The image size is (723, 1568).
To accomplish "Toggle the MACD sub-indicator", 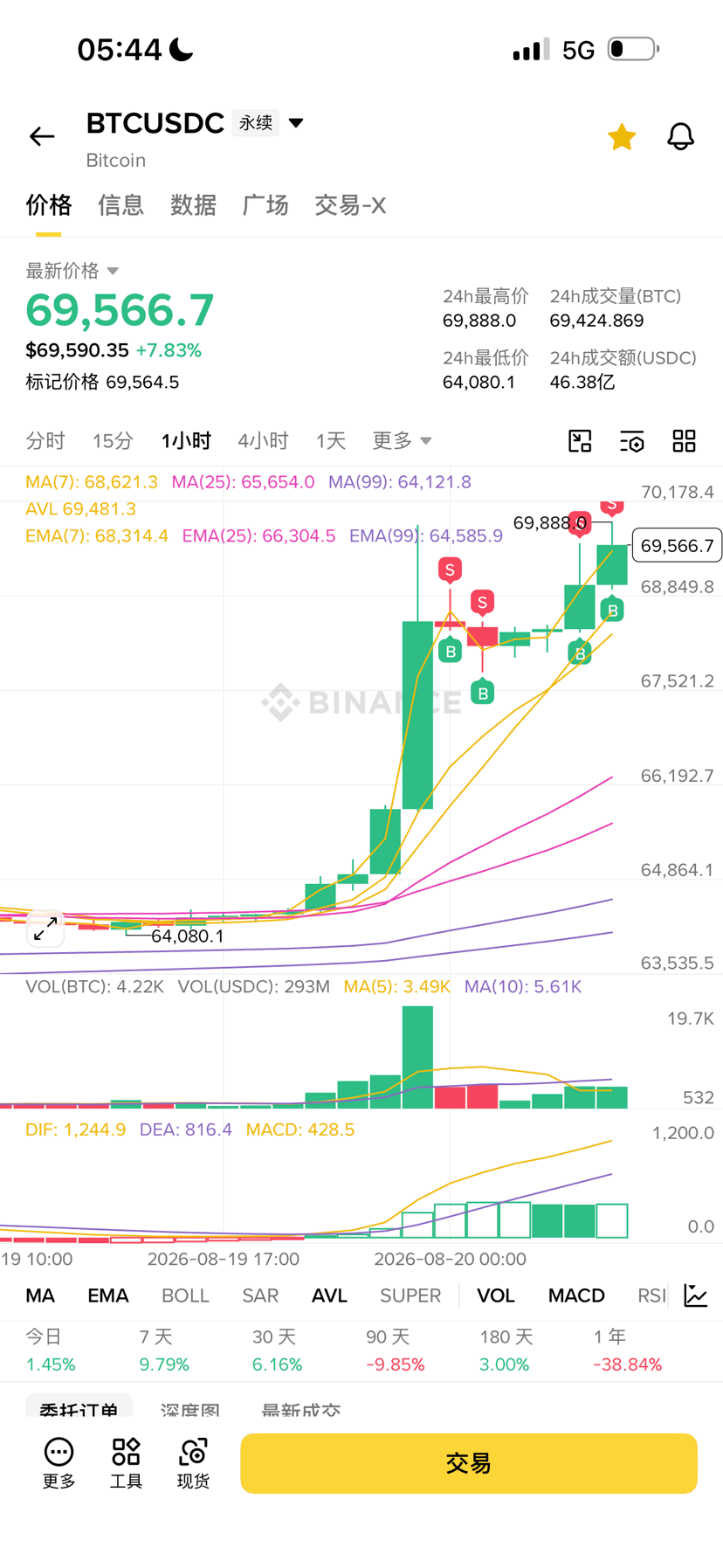I will [576, 1295].
